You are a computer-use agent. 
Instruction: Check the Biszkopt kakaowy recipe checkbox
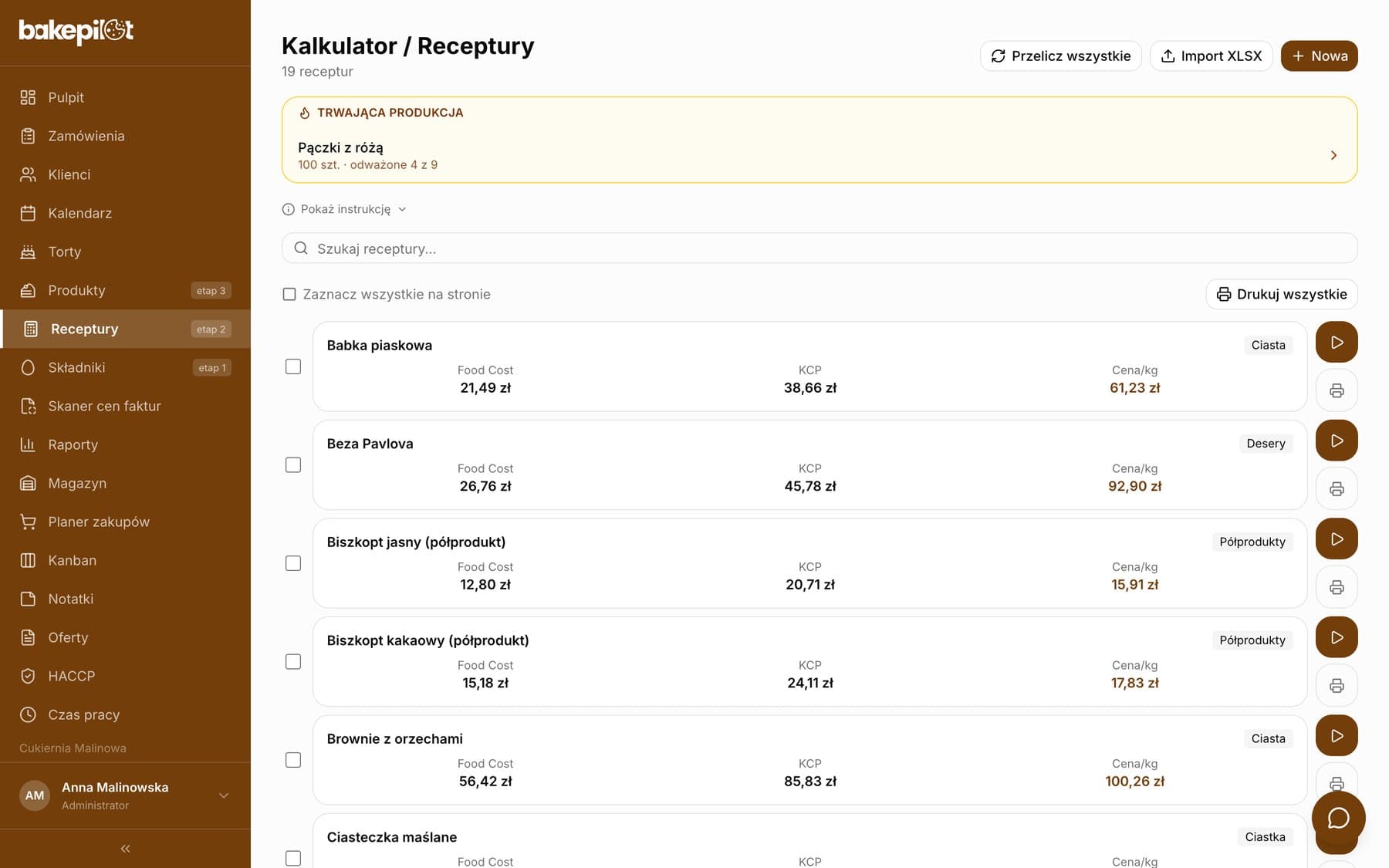pyautogui.click(x=293, y=662)
